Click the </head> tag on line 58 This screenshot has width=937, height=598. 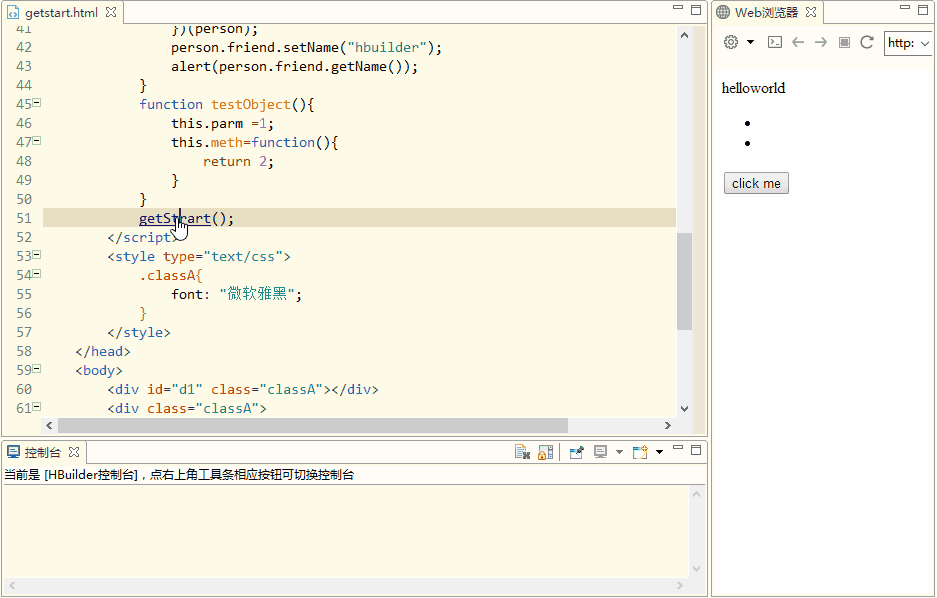[103, 352]
